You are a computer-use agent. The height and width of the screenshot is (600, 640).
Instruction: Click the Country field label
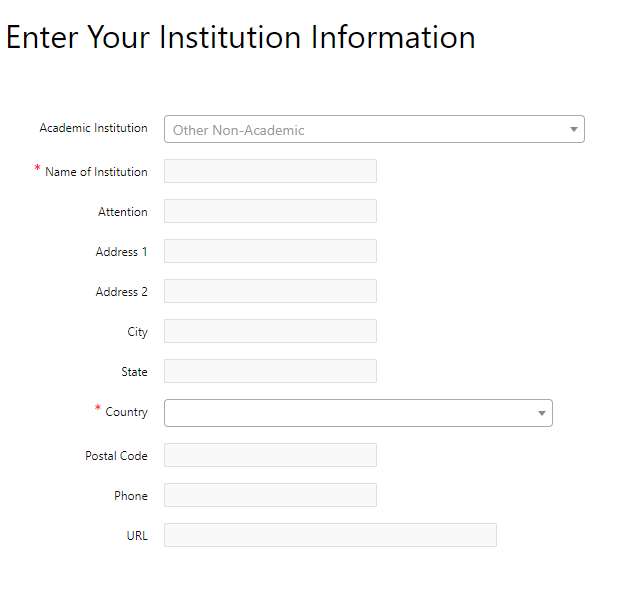coord(127,412)
